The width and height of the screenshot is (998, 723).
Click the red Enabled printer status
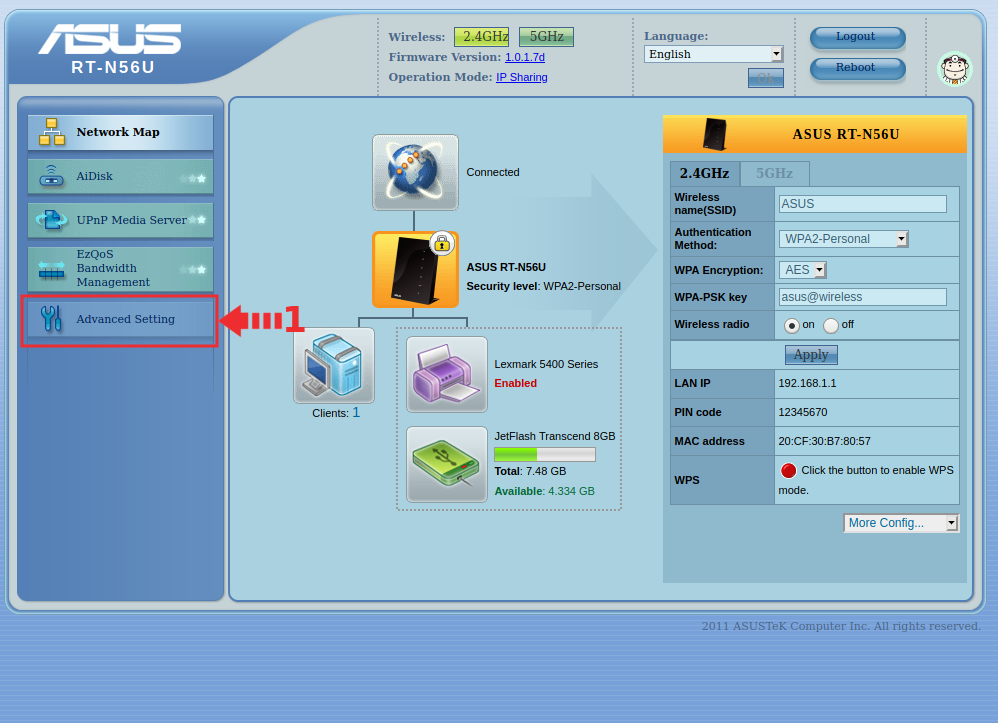tap(516, 383)
